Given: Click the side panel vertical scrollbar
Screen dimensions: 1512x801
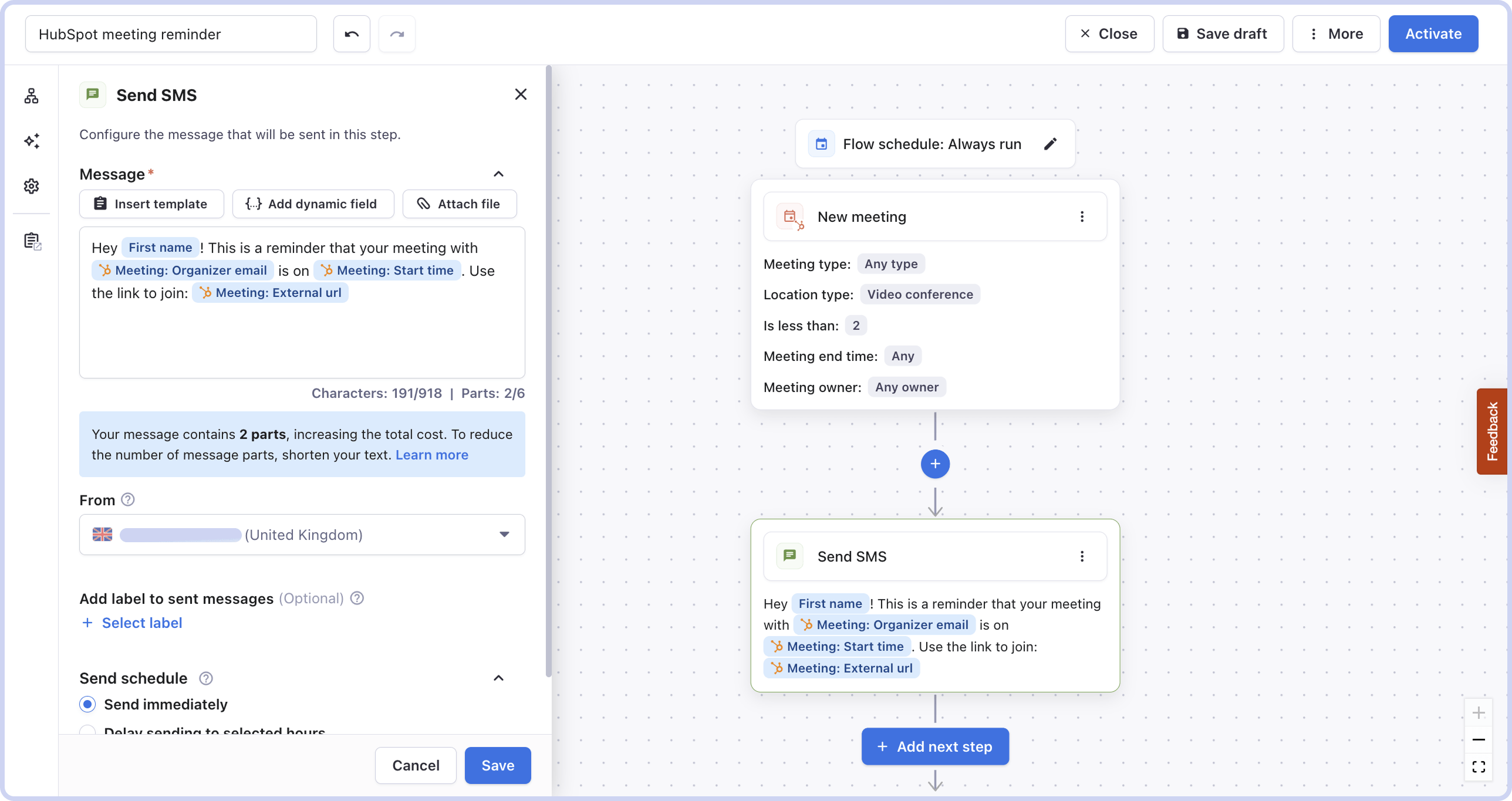Looking at the screenshot, I should coord(549,371).
